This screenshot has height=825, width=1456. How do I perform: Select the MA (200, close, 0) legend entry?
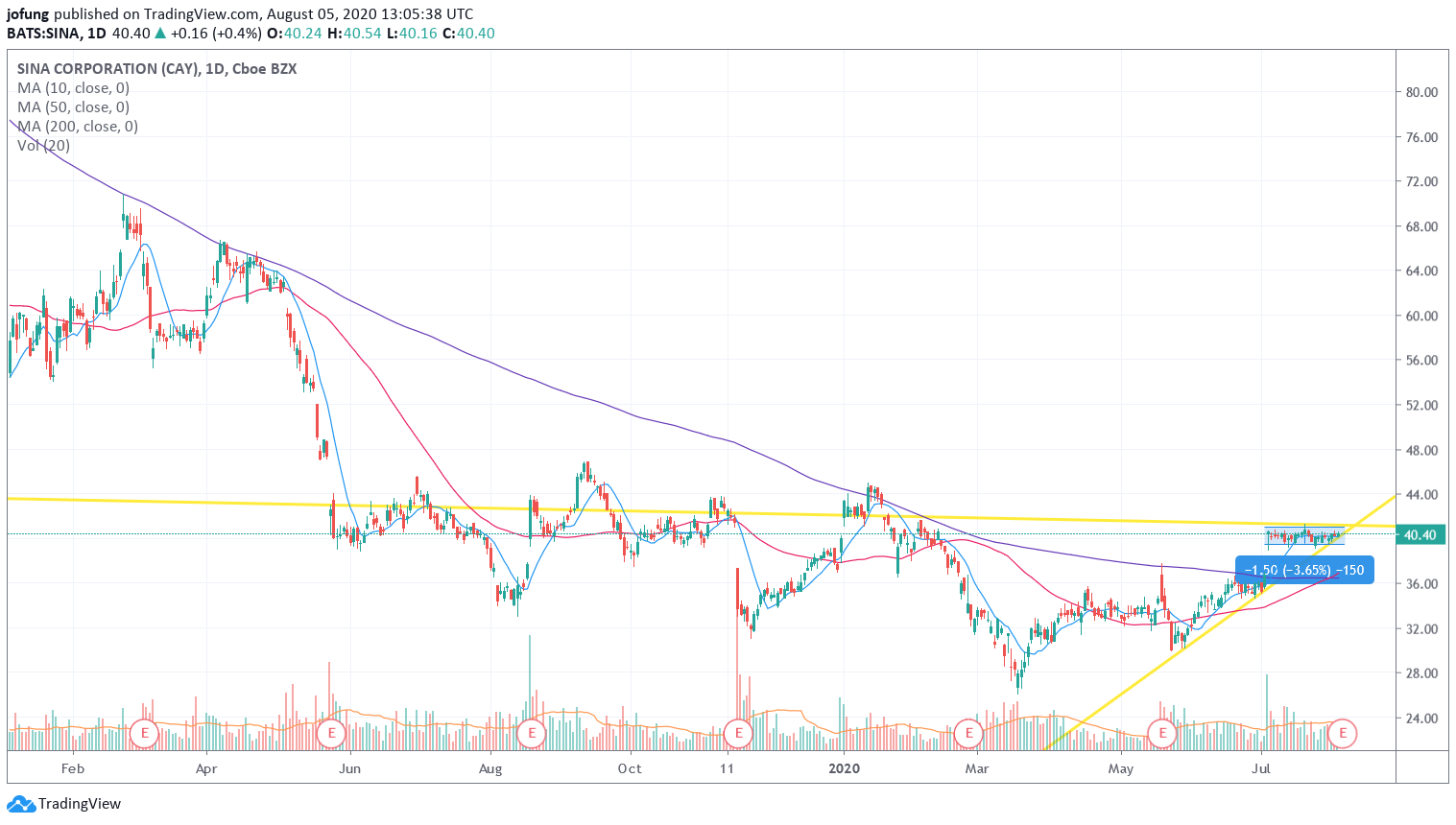click(x=78, y=127)
